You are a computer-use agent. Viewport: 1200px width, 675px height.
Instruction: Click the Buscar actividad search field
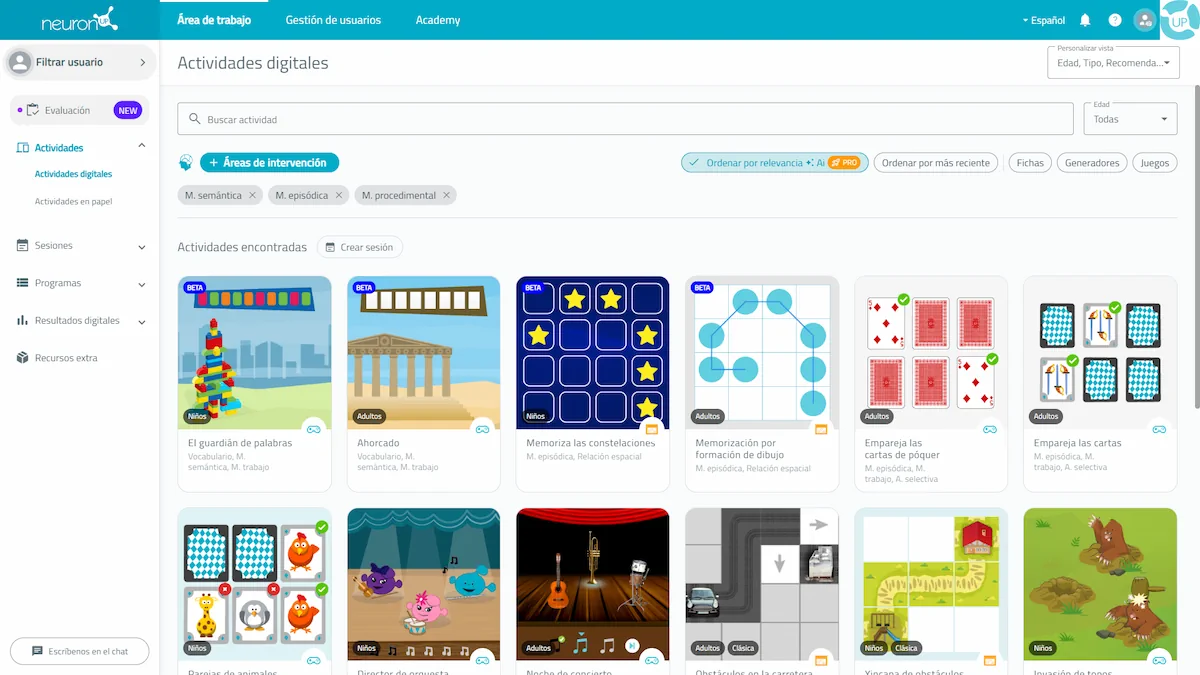click(x=625, y=119)
